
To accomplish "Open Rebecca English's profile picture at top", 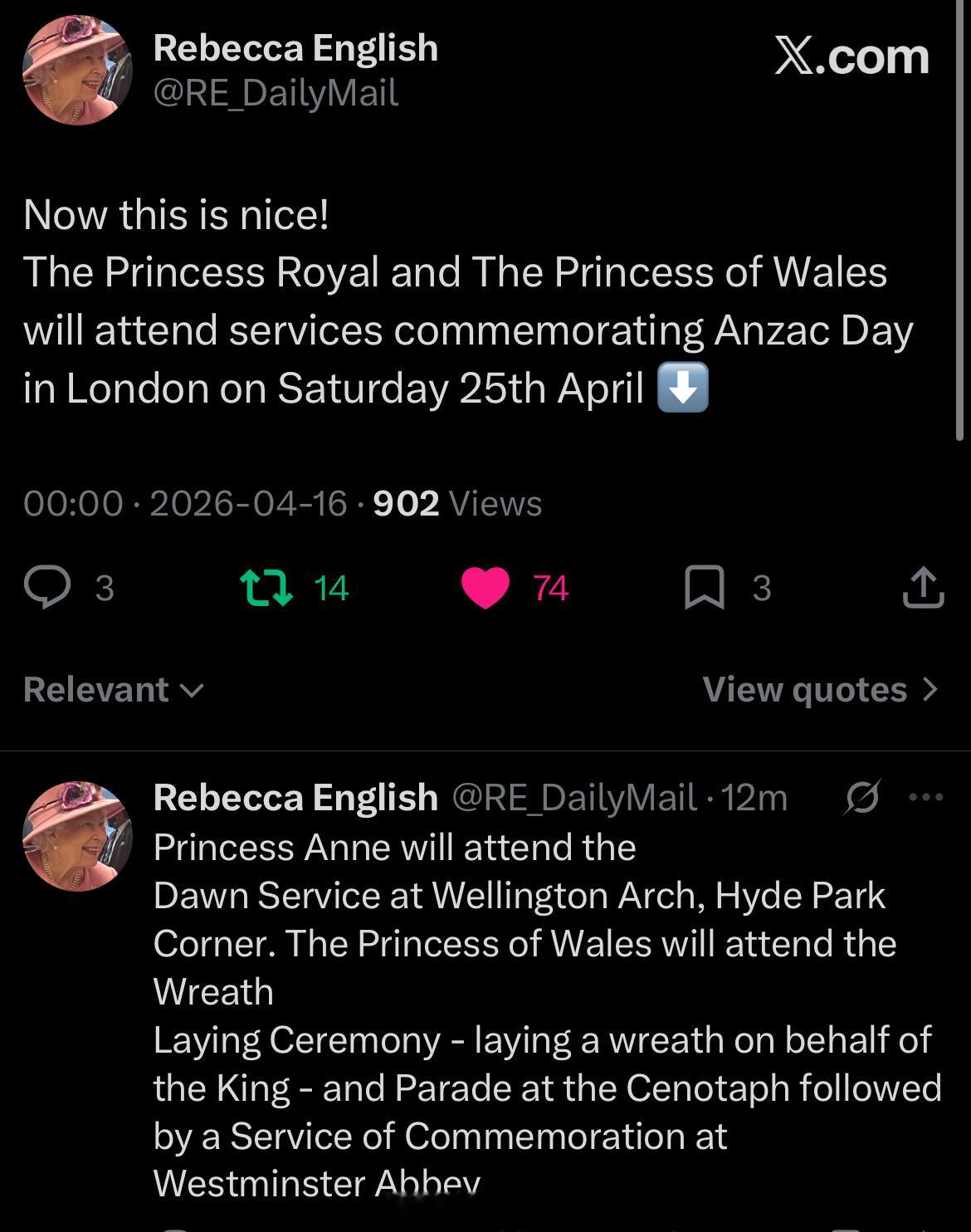I will (77, 69).
